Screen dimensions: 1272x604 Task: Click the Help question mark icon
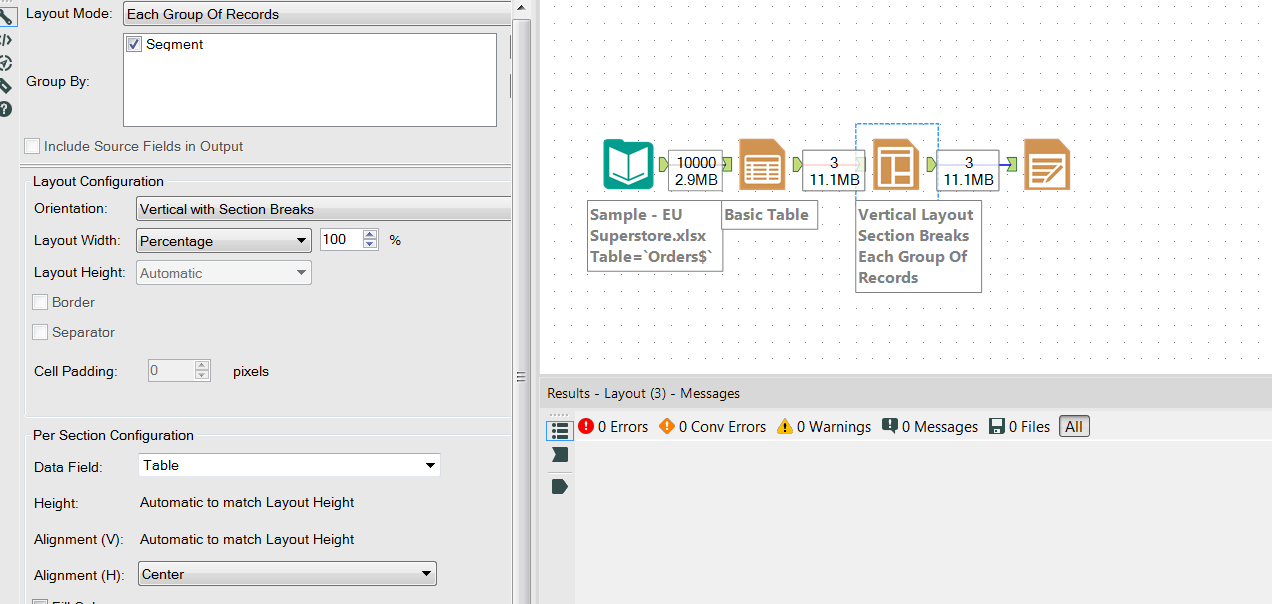(6, 109)
